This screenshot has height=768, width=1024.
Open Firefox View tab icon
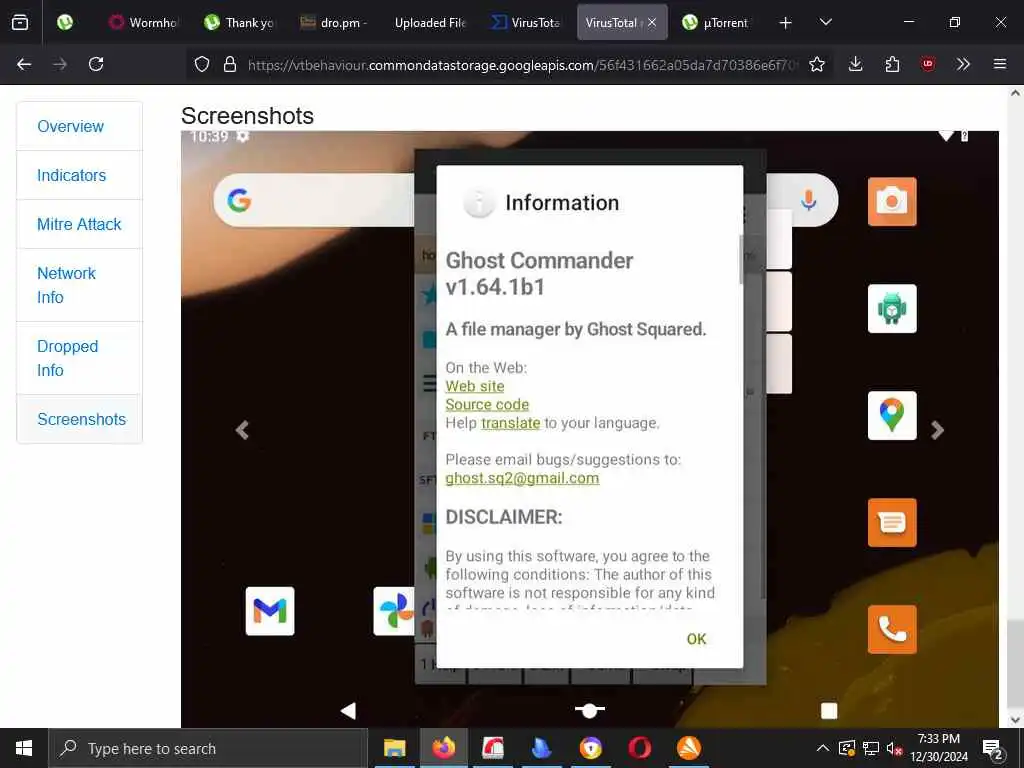20,22
